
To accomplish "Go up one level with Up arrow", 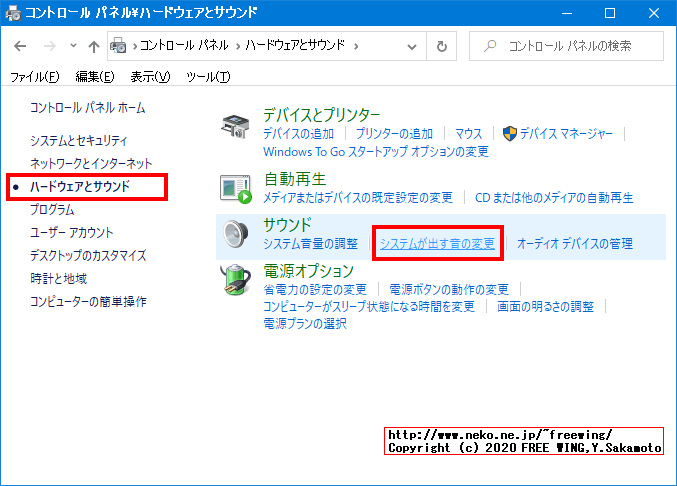I will (x=94, y=46).
